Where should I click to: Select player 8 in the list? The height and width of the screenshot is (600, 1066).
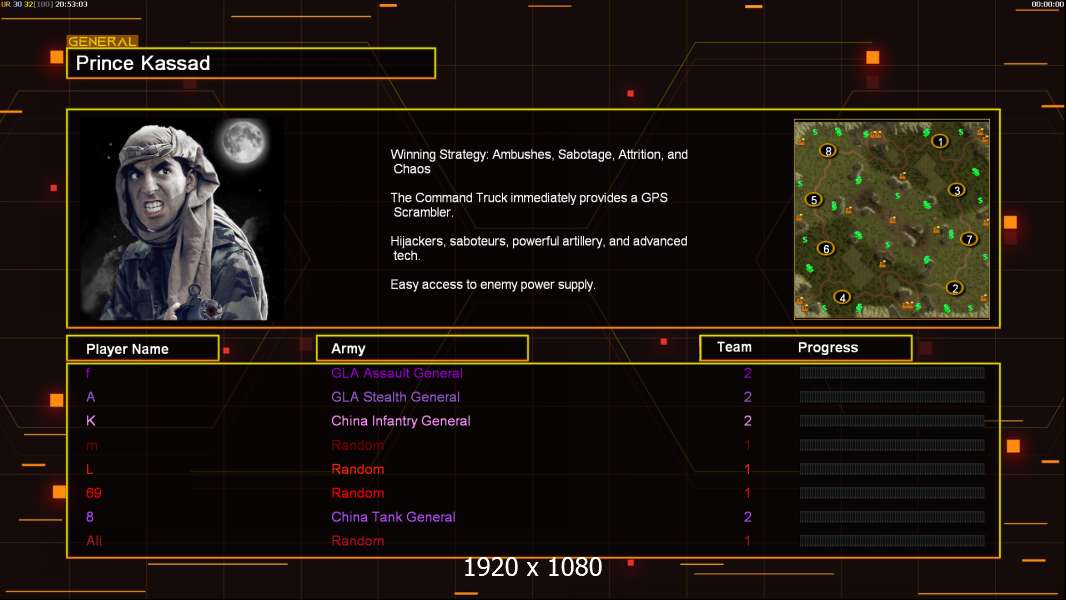tap(90, 516)
